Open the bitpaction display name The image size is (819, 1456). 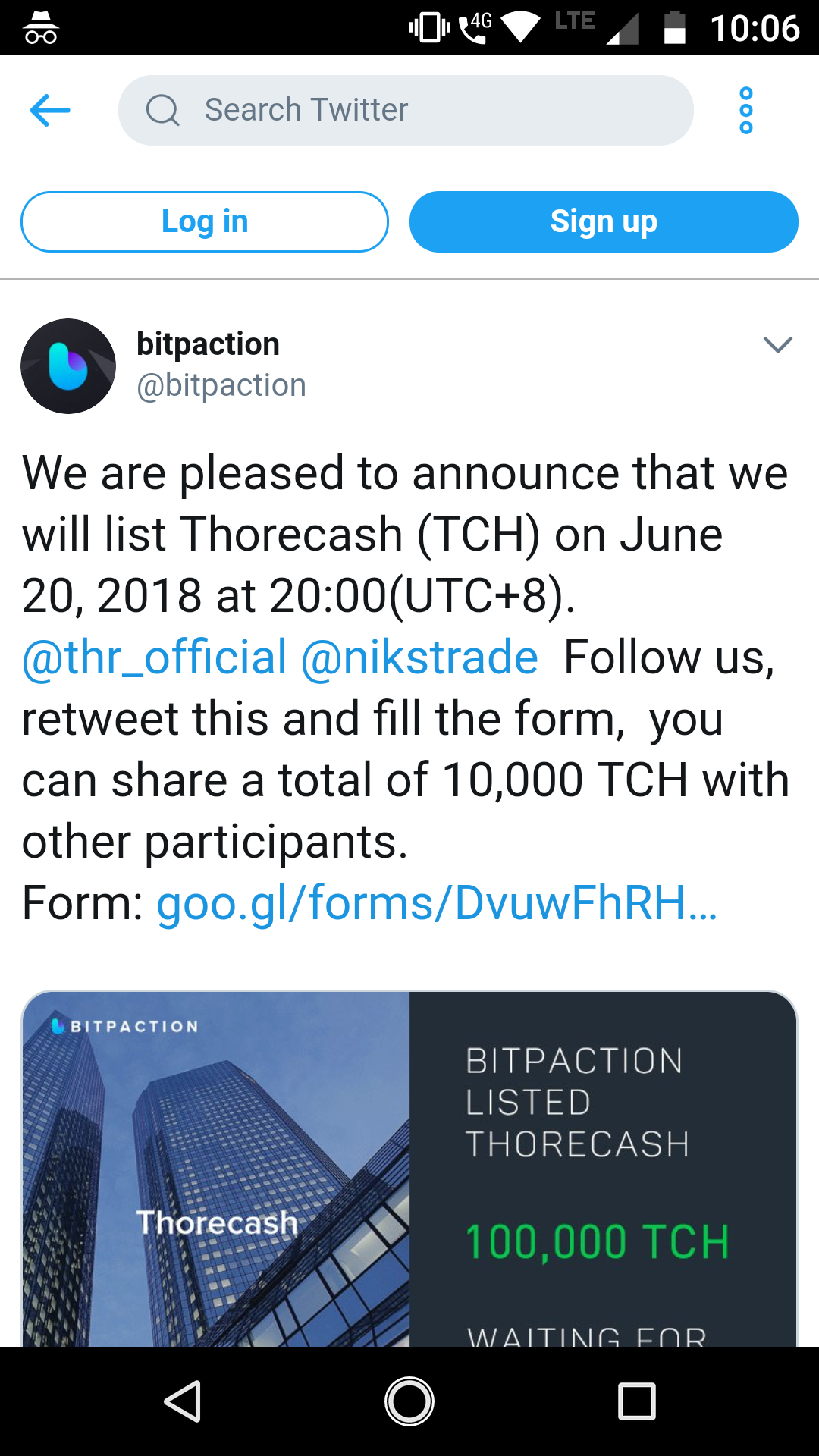point(208,344)
